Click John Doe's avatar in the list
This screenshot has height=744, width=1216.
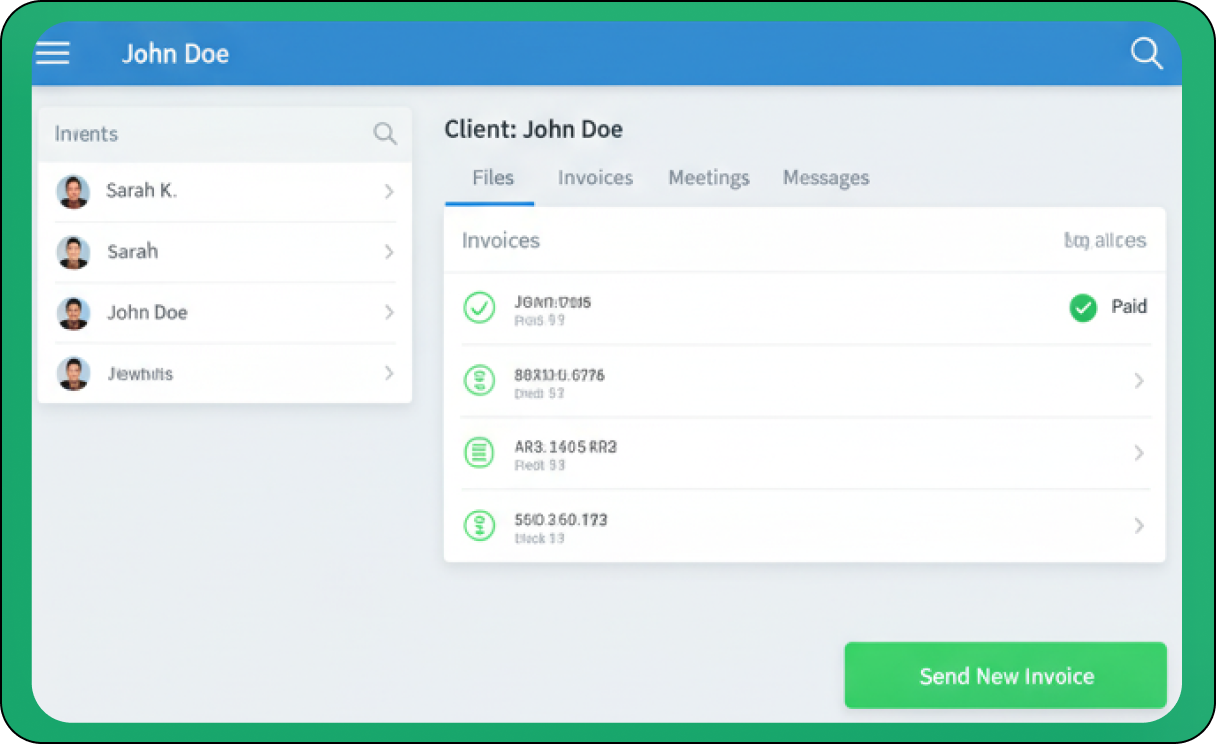point(73,313)
